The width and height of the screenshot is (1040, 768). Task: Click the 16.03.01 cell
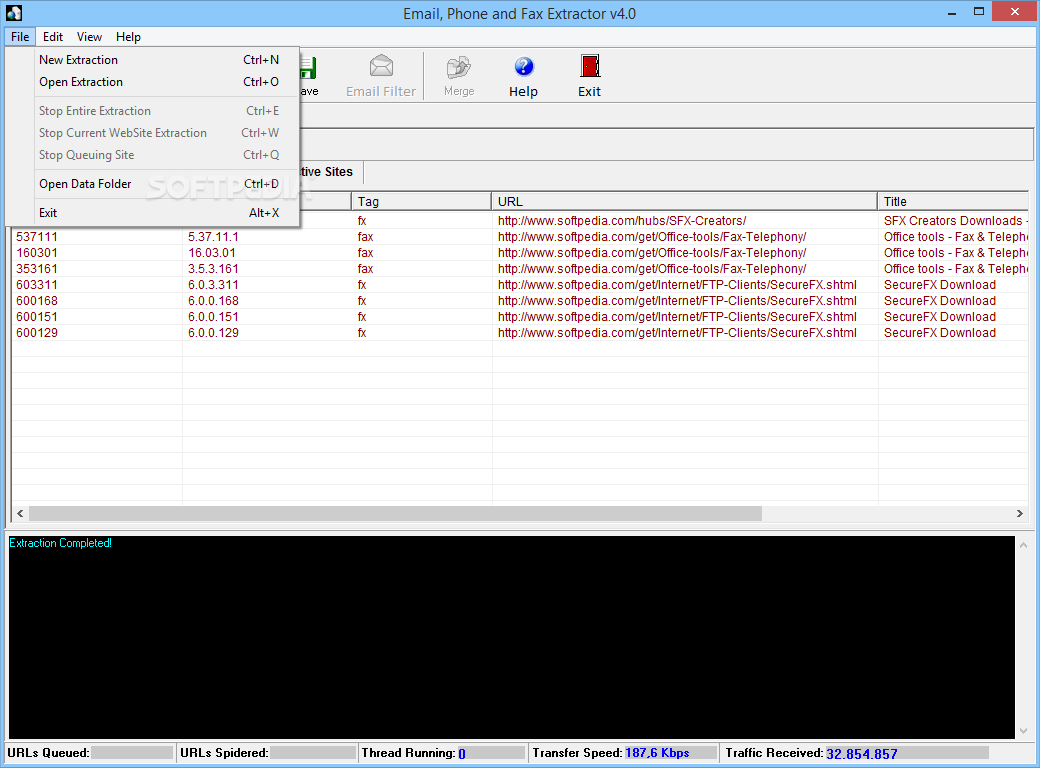tap(212, 253)
